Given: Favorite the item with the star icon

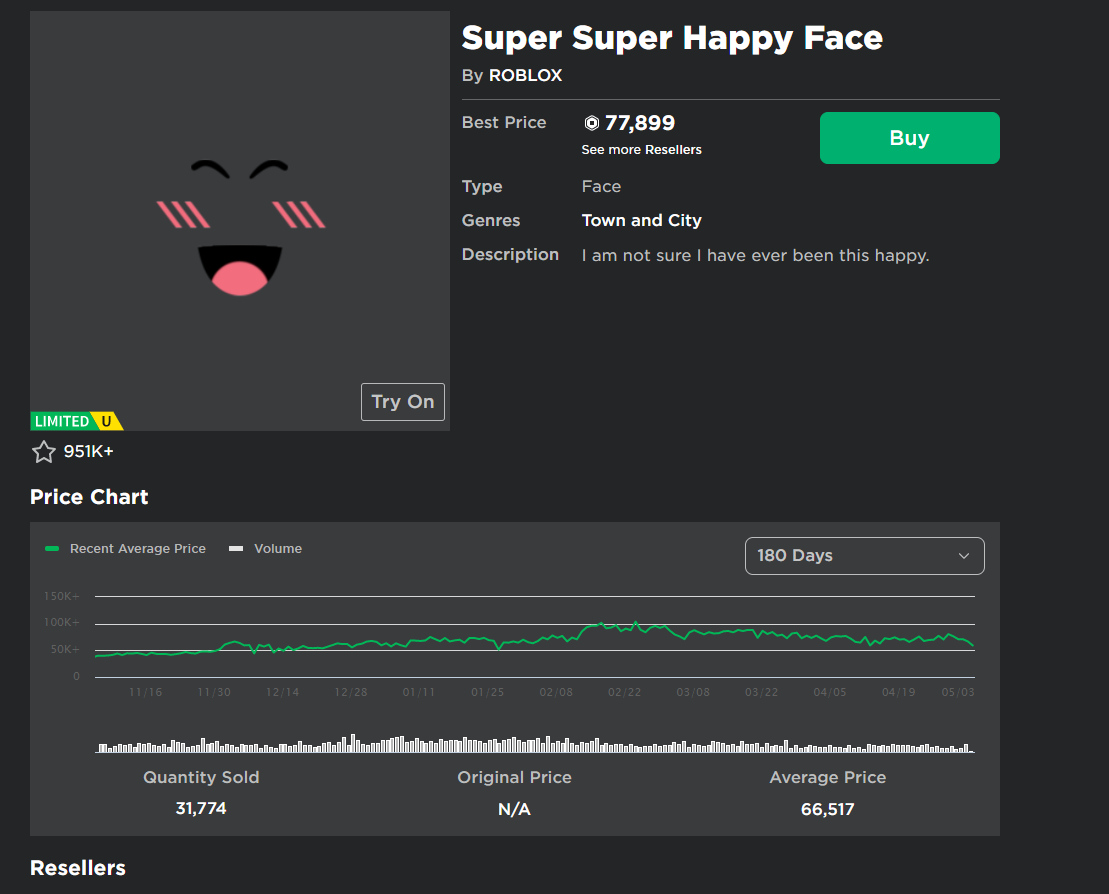Looking at the screenshot, I should pos(44,451).
